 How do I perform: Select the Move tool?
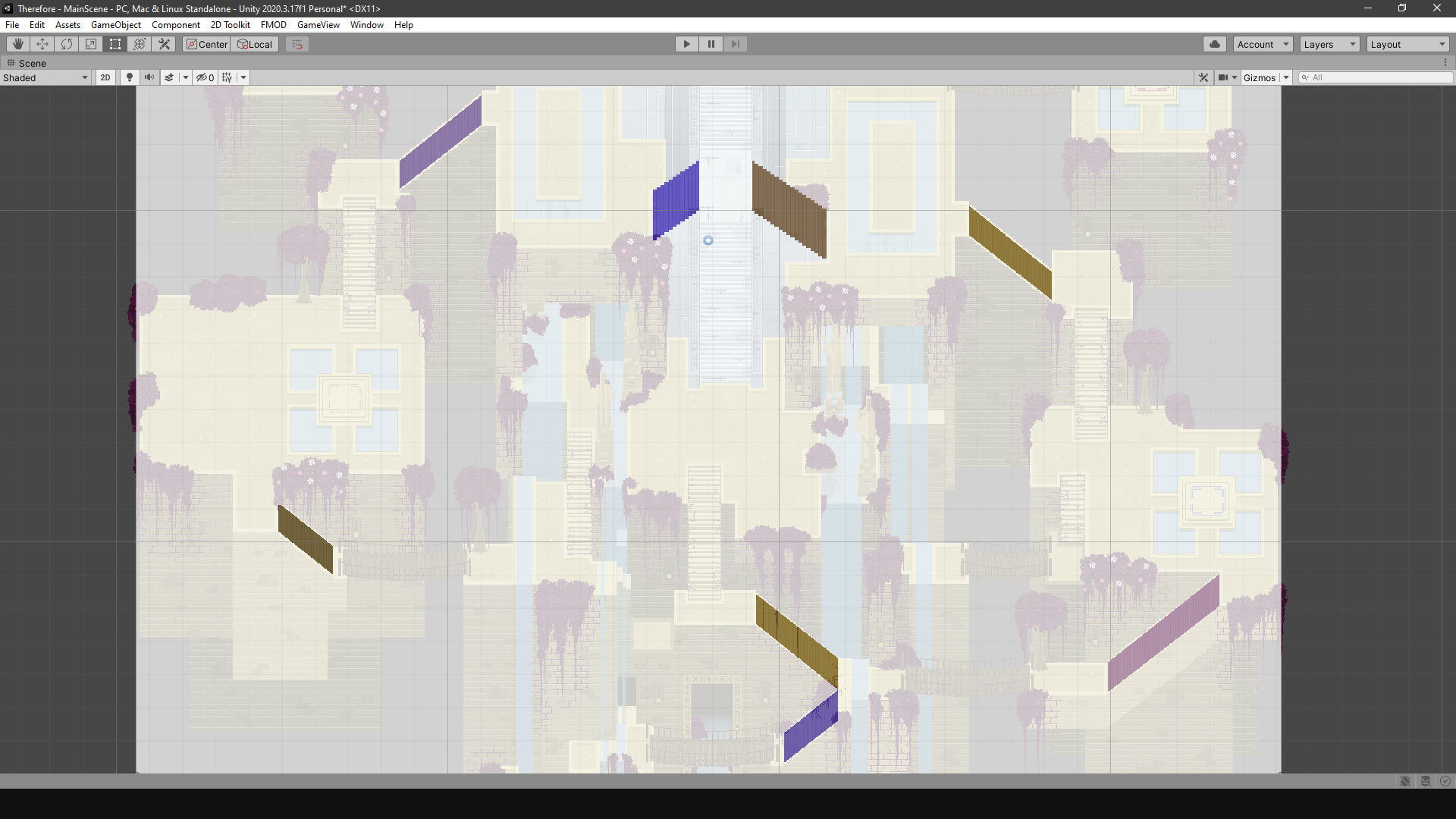pos(42,44)
